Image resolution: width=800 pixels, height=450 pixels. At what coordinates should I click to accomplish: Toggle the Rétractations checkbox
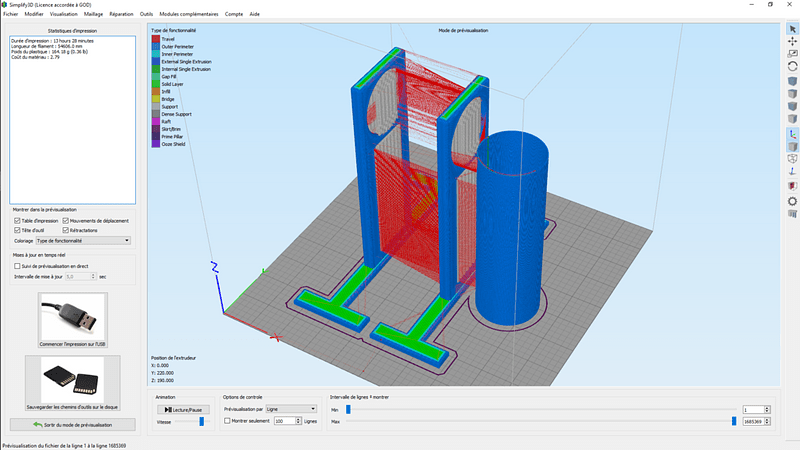click(66, 230)
